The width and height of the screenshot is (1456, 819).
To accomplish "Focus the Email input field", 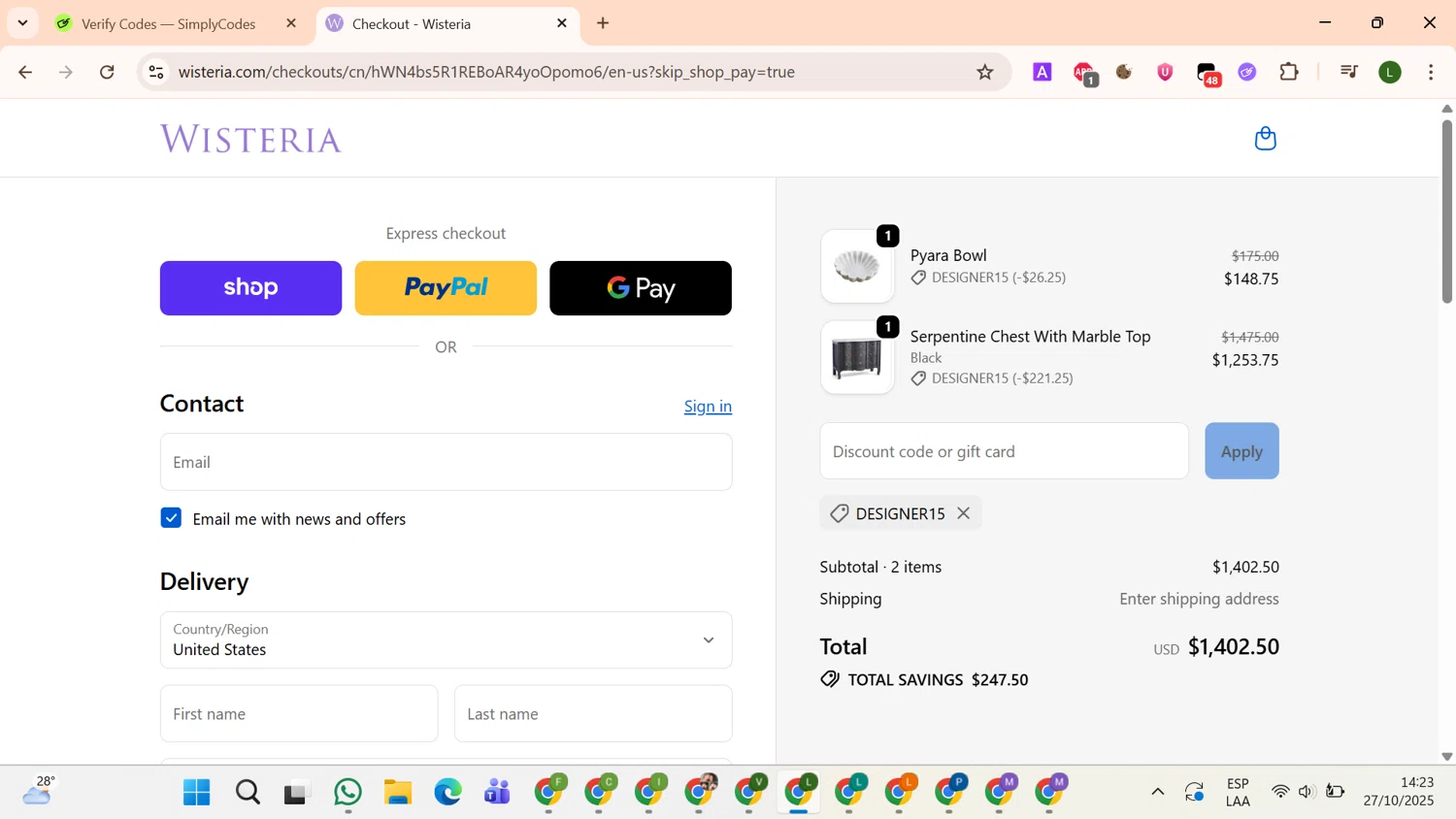I will (x=446, y=462).
